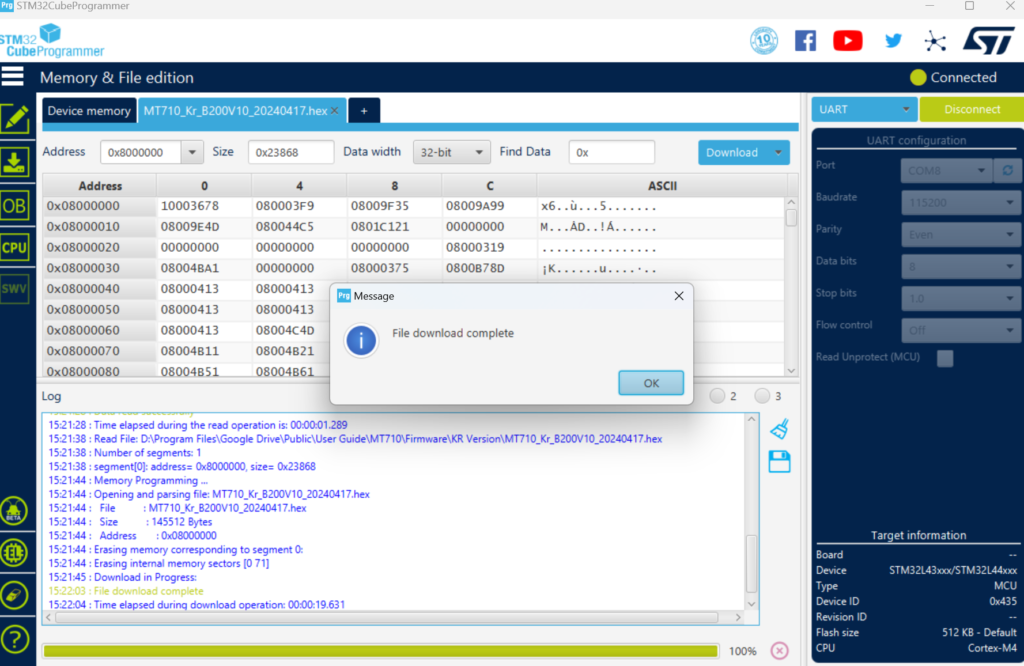
Task: Click the Find Data input field
Action: click(x=611, y=152)
